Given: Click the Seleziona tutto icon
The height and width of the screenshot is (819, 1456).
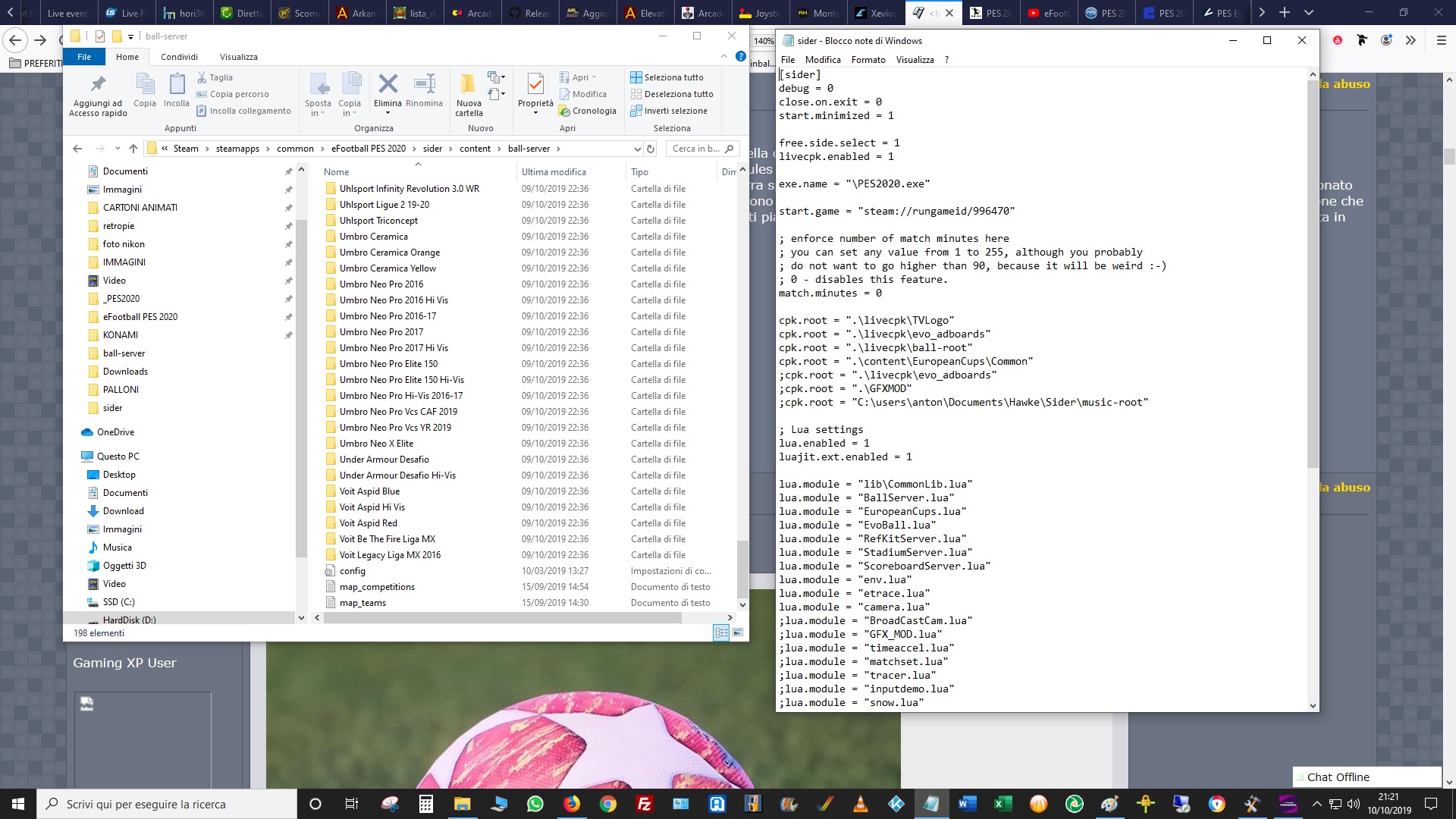Looking at the screenshot, I should tap(636, 77).
